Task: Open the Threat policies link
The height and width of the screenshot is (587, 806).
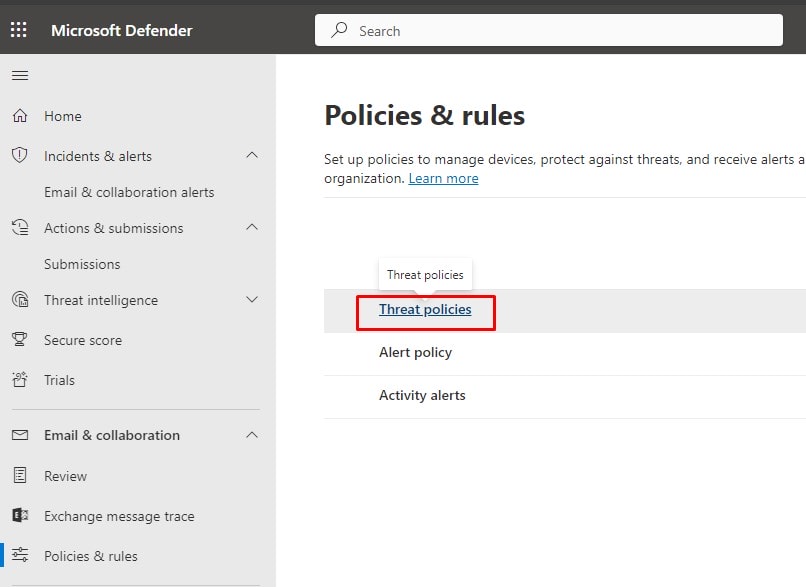Action: point(425,309)
